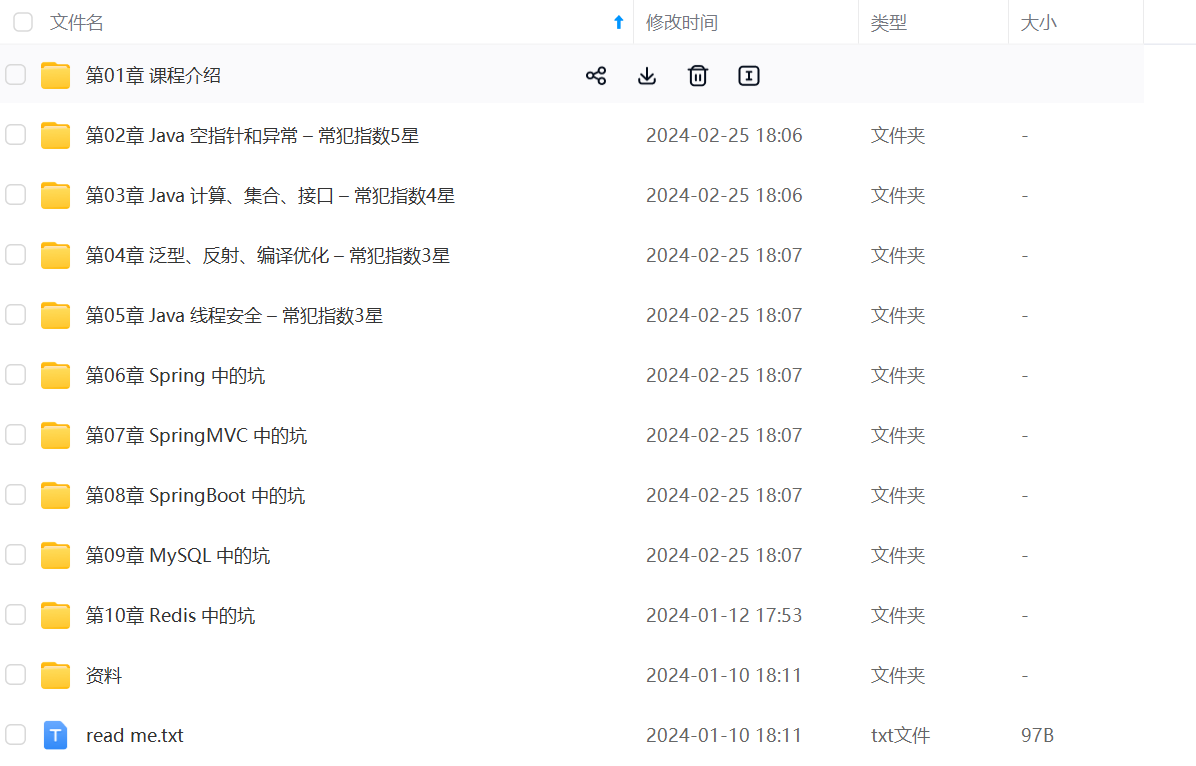
Task: Open folder icon for 第08章 SpringBoot 中的坑
Action: [56, 495]
